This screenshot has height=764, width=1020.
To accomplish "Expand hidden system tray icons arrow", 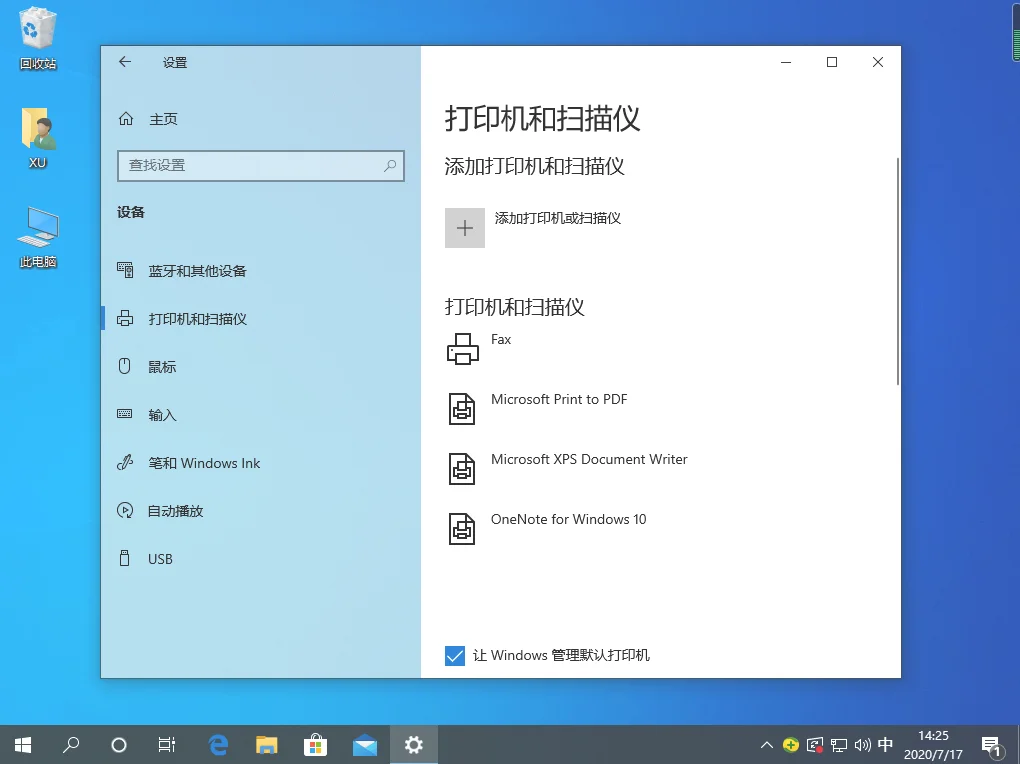I will [x=767, y=745].
